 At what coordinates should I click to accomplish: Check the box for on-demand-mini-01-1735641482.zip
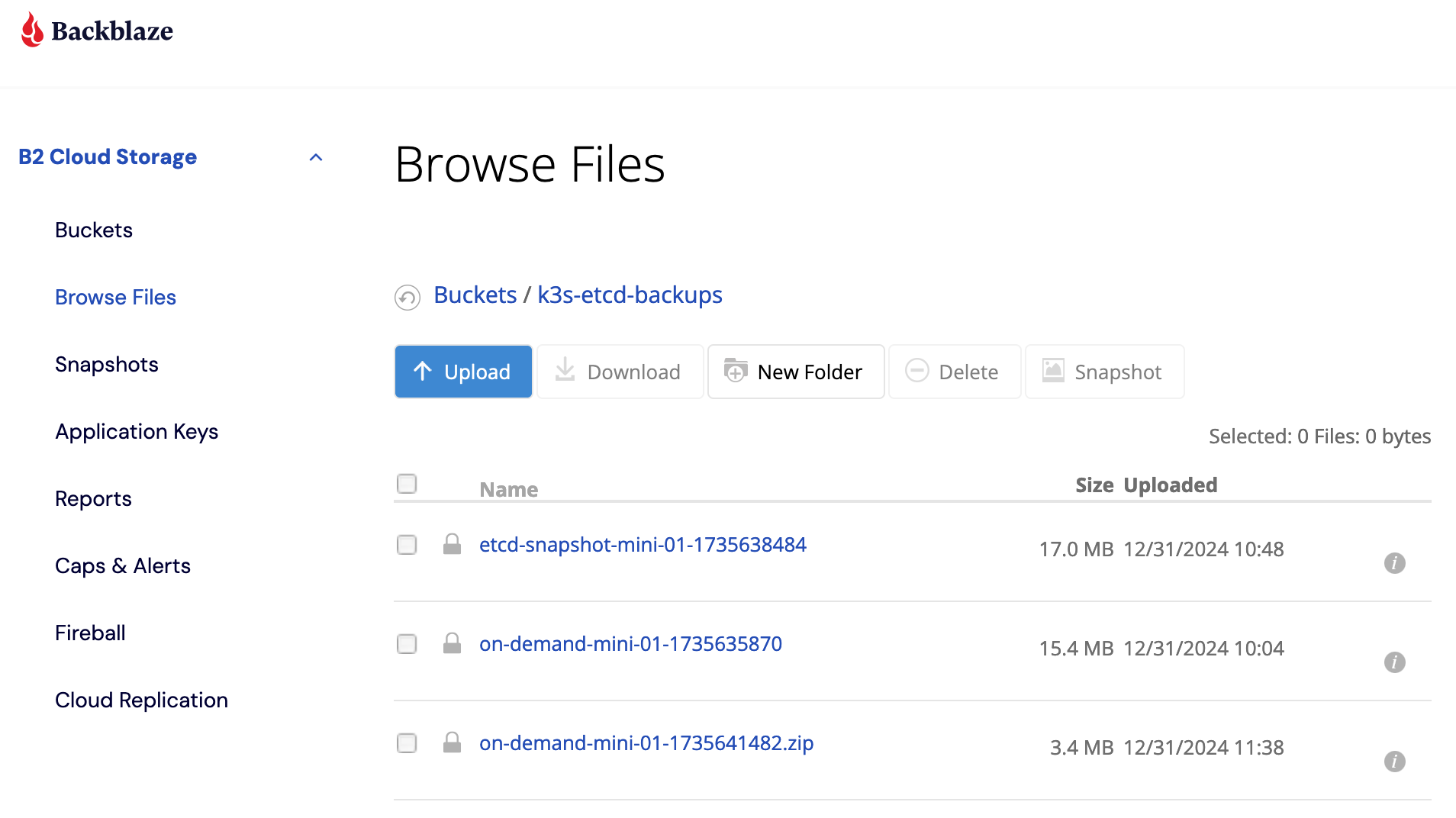click(407, 743)
